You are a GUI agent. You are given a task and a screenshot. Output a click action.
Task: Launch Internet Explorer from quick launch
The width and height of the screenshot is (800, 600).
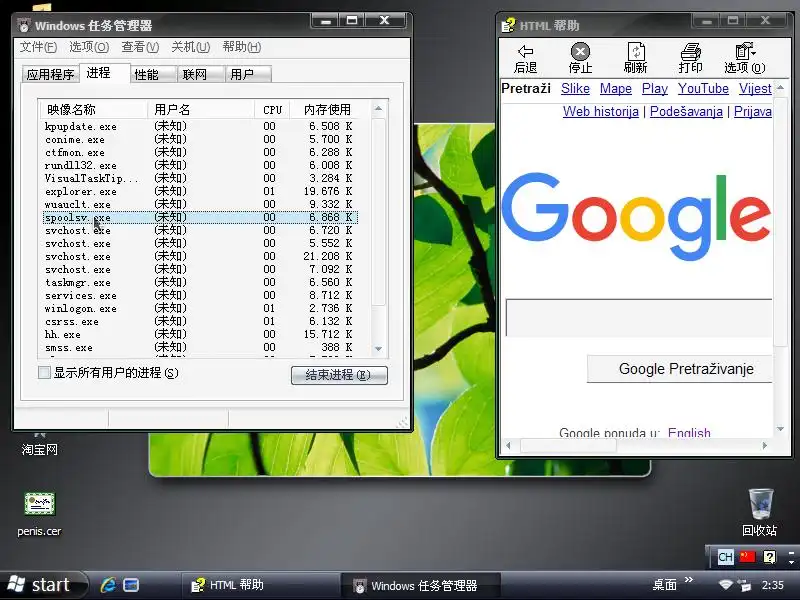(108, 585)
